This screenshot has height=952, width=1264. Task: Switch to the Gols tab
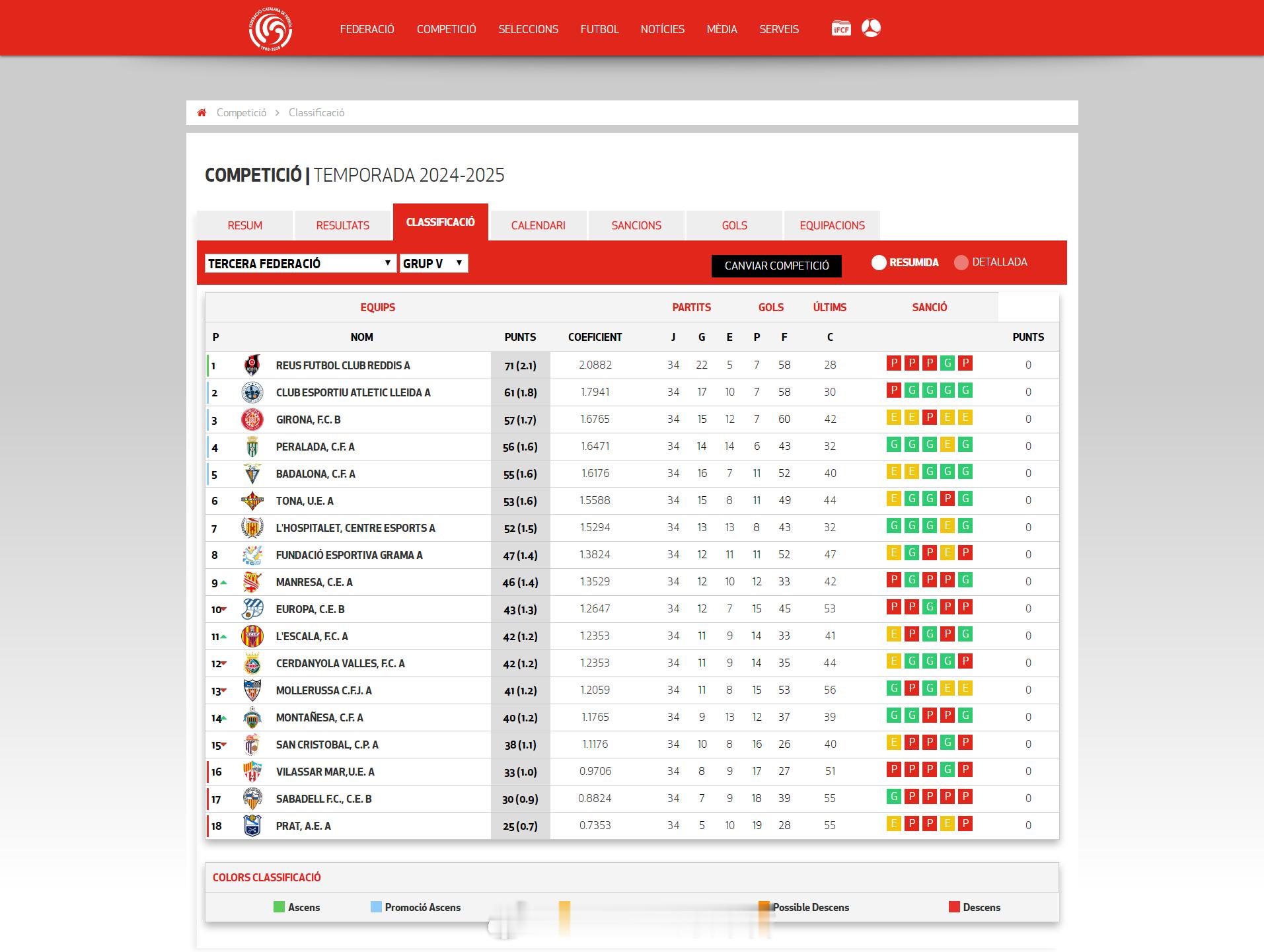pos(734,225)
